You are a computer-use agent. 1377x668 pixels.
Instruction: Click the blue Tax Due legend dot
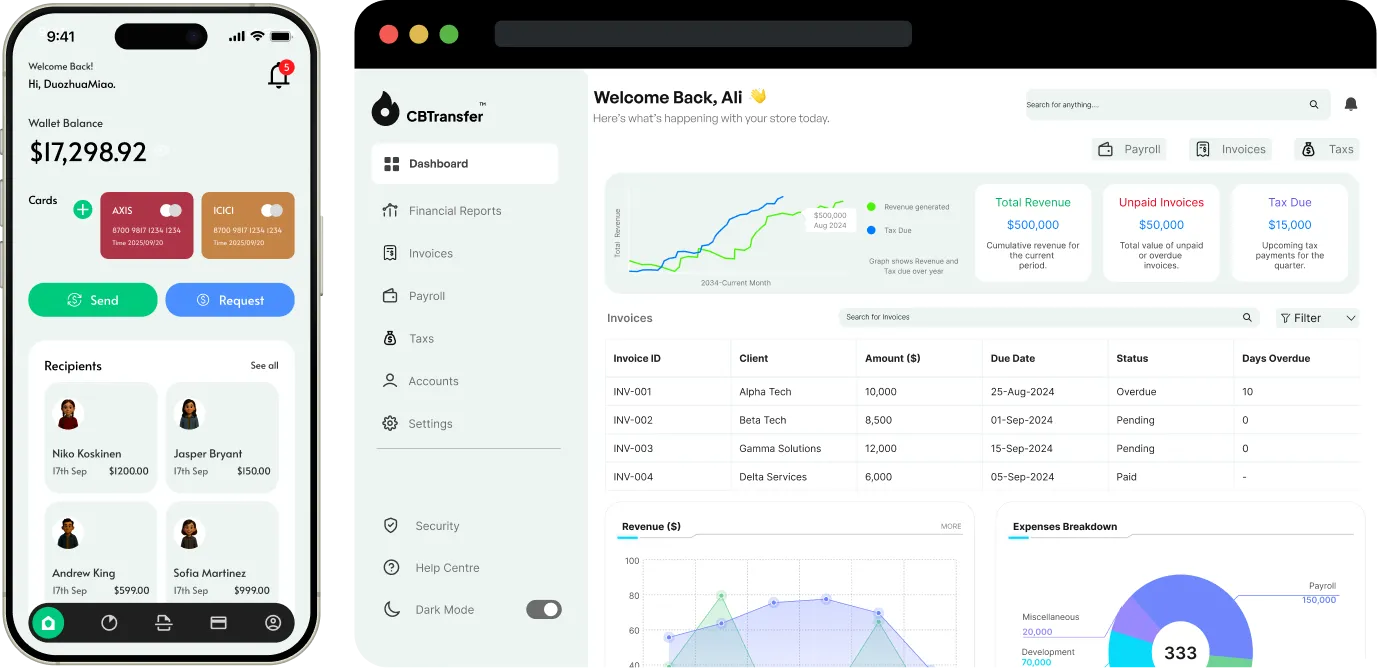tap(871, 230)
